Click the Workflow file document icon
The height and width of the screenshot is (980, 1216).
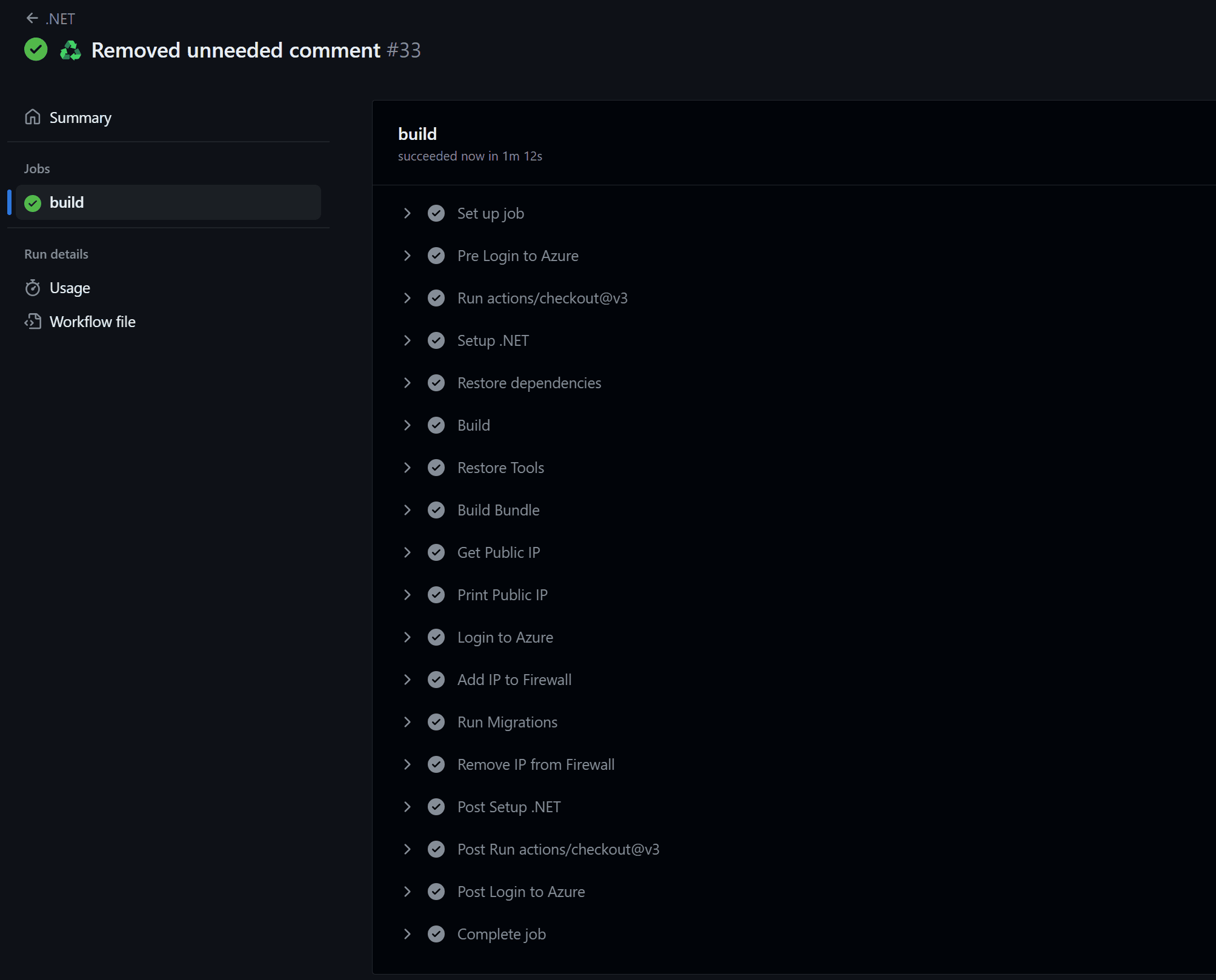coord(33,321)
